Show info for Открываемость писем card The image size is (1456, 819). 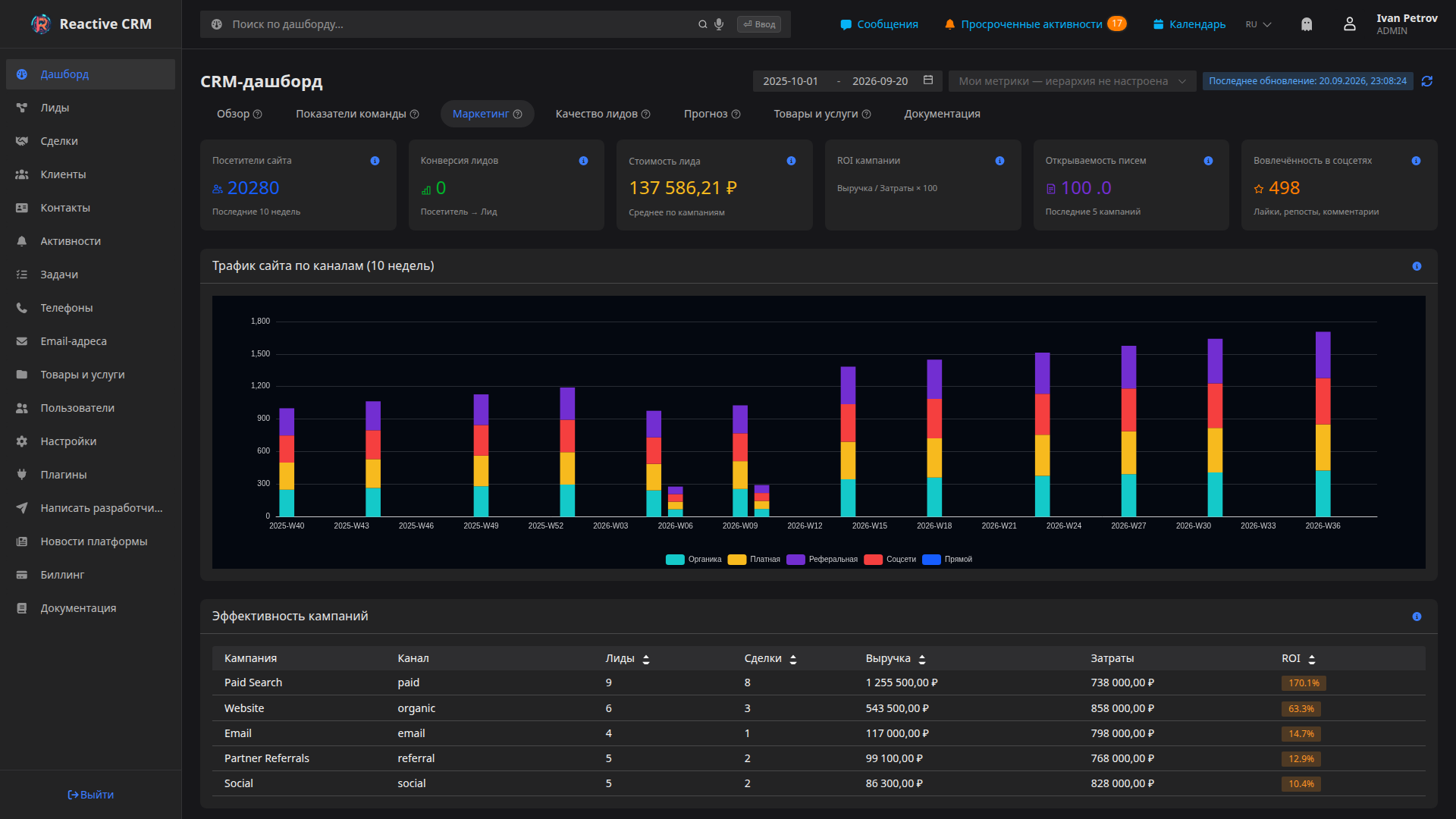pyautogui.click(x=1208, y=161)
